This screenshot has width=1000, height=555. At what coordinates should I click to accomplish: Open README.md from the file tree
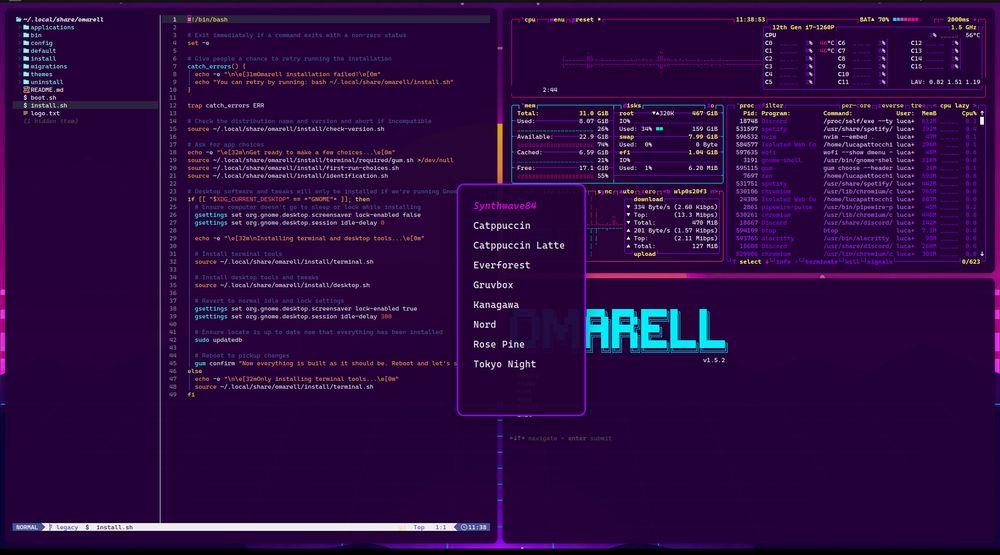43,90
